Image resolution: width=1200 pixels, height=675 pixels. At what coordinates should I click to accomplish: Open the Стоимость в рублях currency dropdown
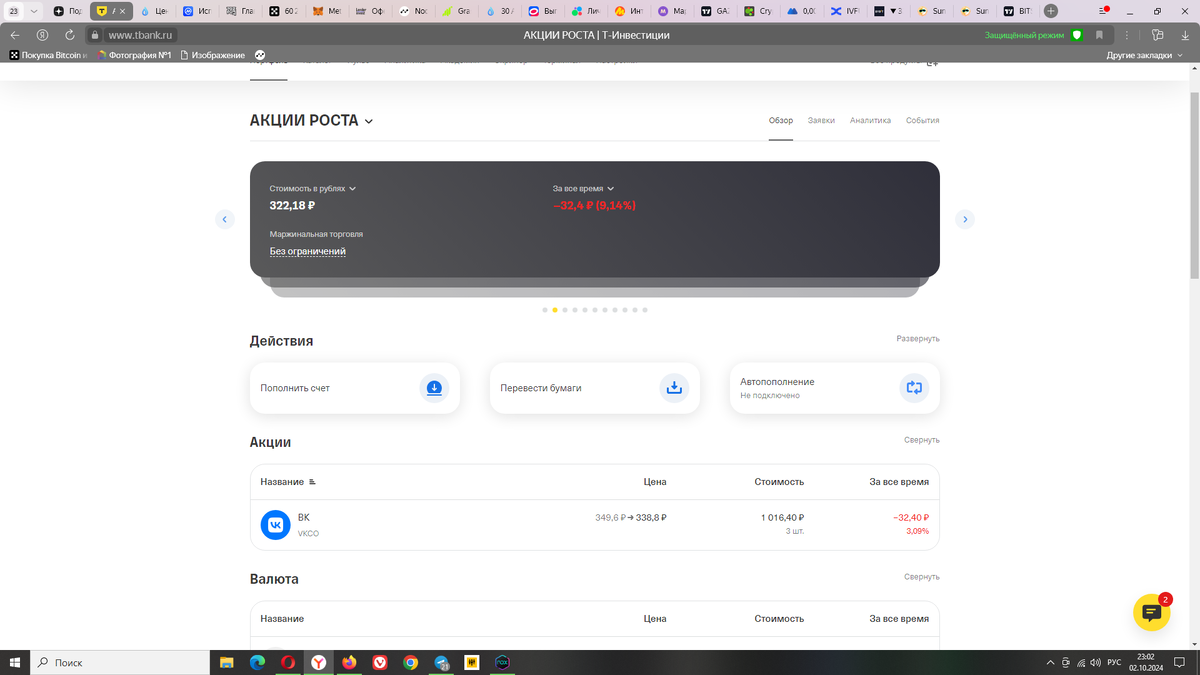click(313, 188)
